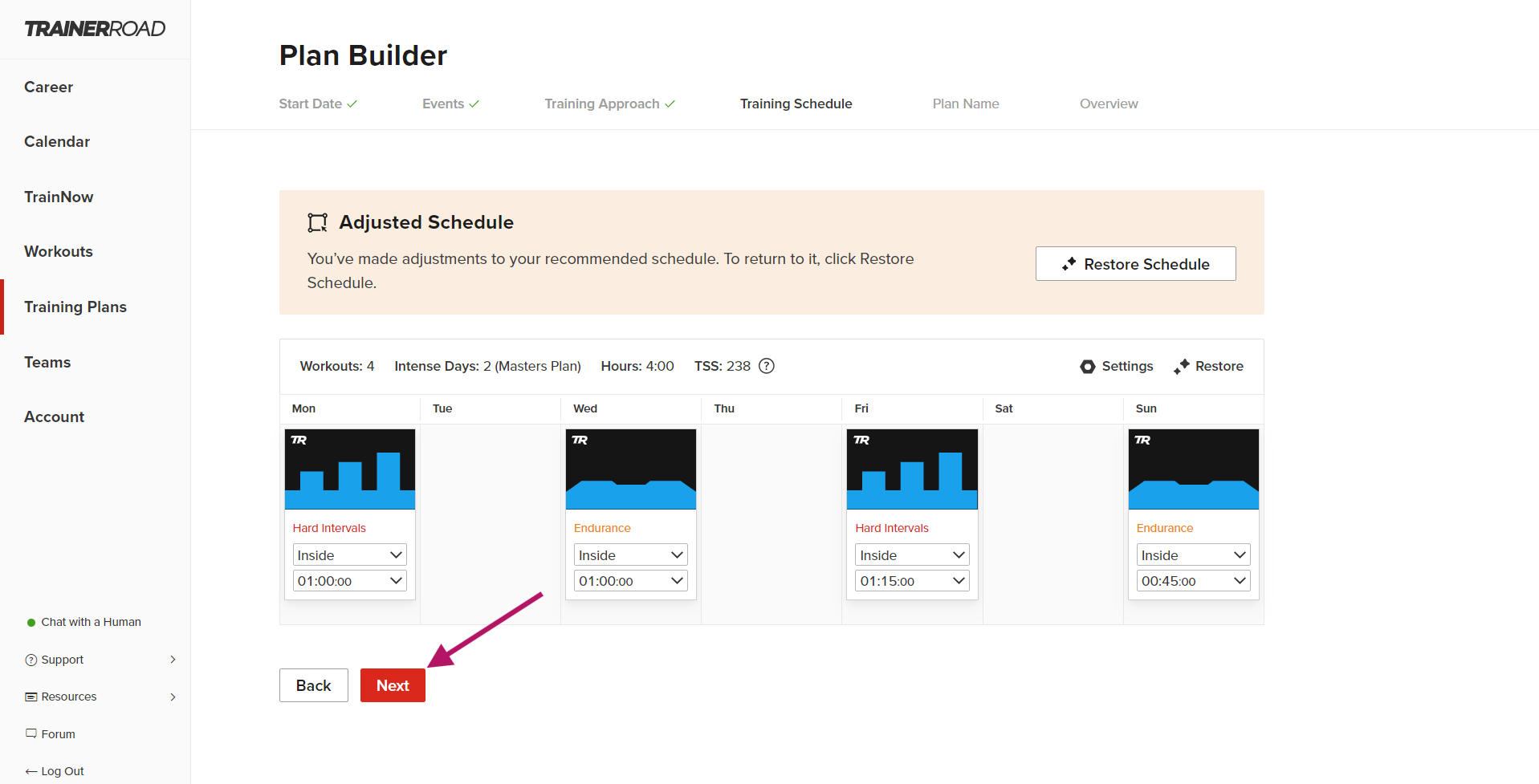Click the Adjusted Schedule frame icon

click(x=318, y=222)
